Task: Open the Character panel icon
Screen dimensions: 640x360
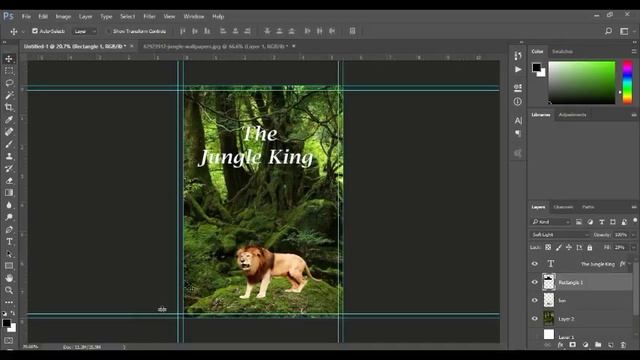Action: pyautogui.click(x=518, y=120)
